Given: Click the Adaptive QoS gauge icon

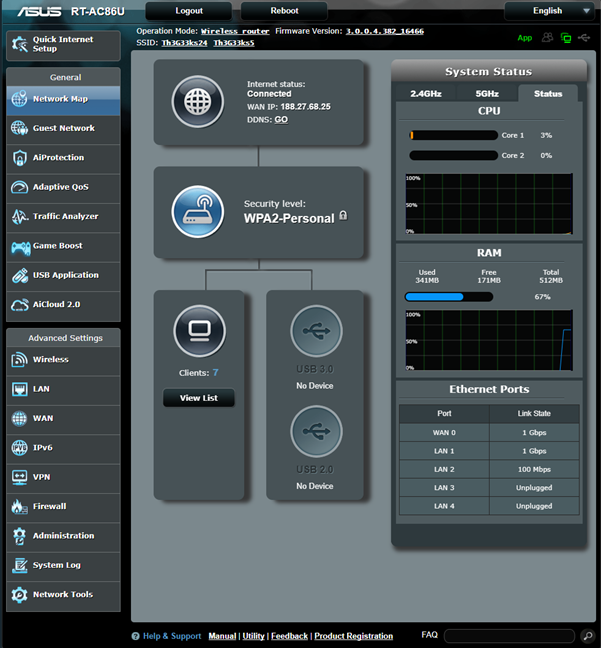Looking at the screenshot, I should point(19,187).
